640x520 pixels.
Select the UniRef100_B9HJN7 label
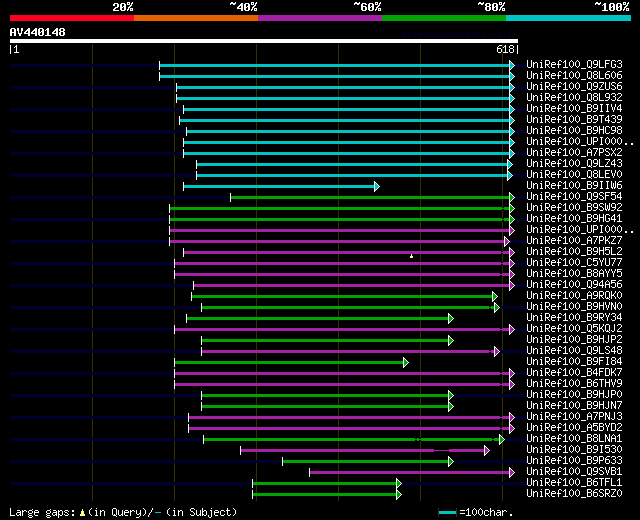coord(574,406)
